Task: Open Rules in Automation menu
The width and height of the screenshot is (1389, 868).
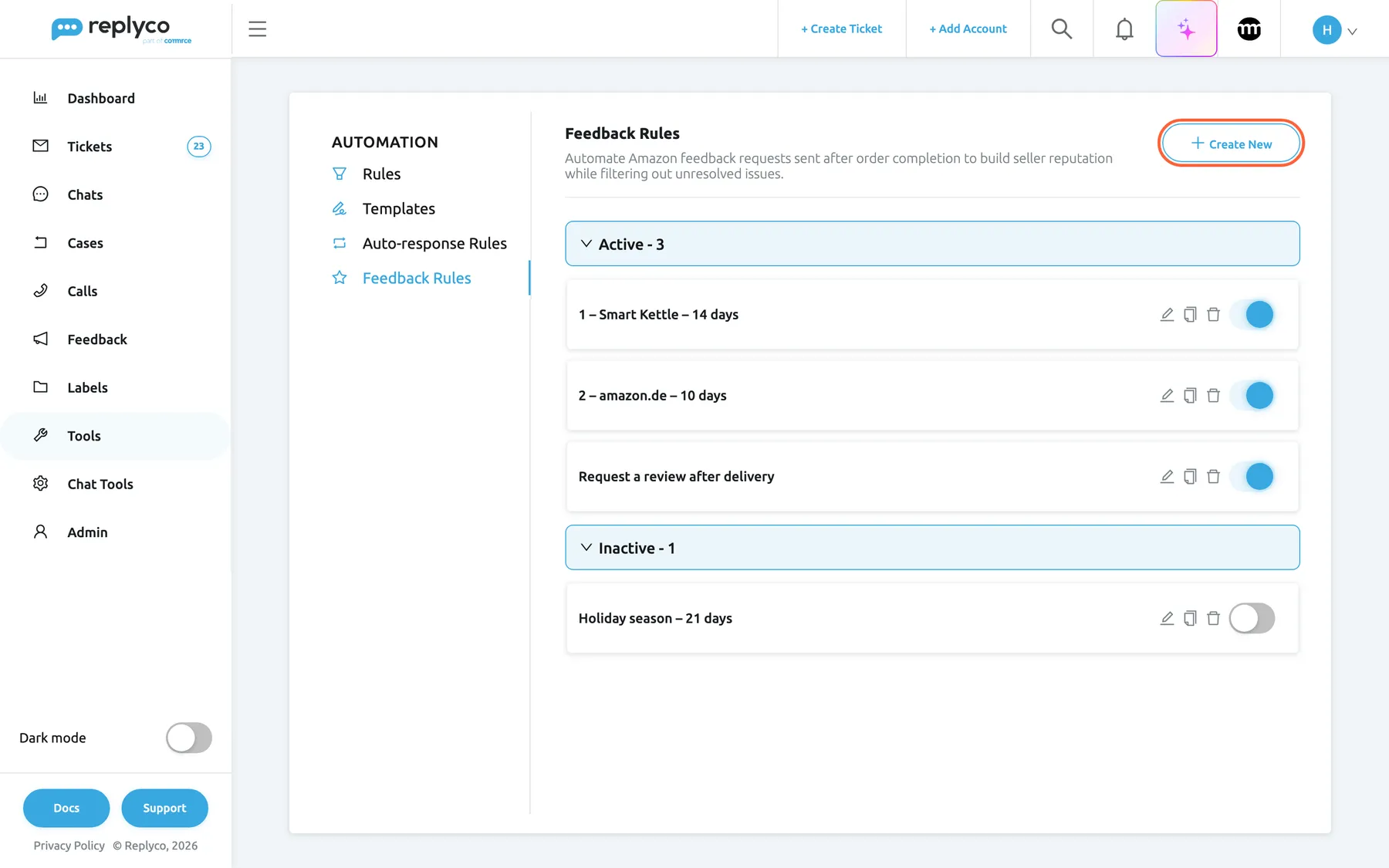Action: coord(381,174)
